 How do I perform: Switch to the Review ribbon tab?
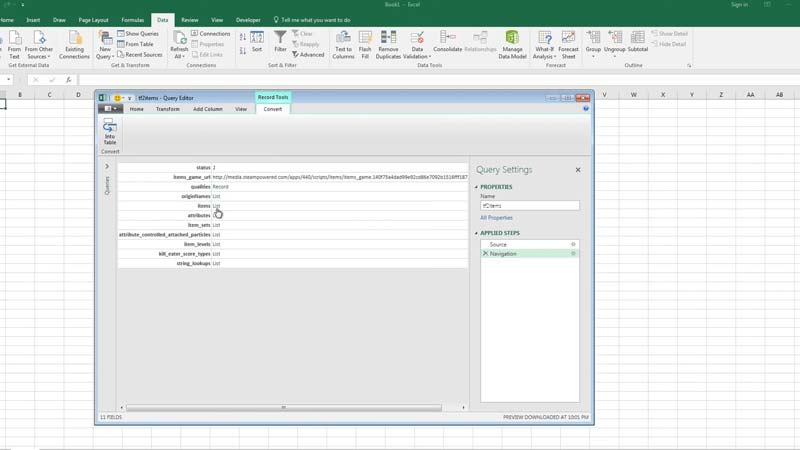(x=190, y=20)
